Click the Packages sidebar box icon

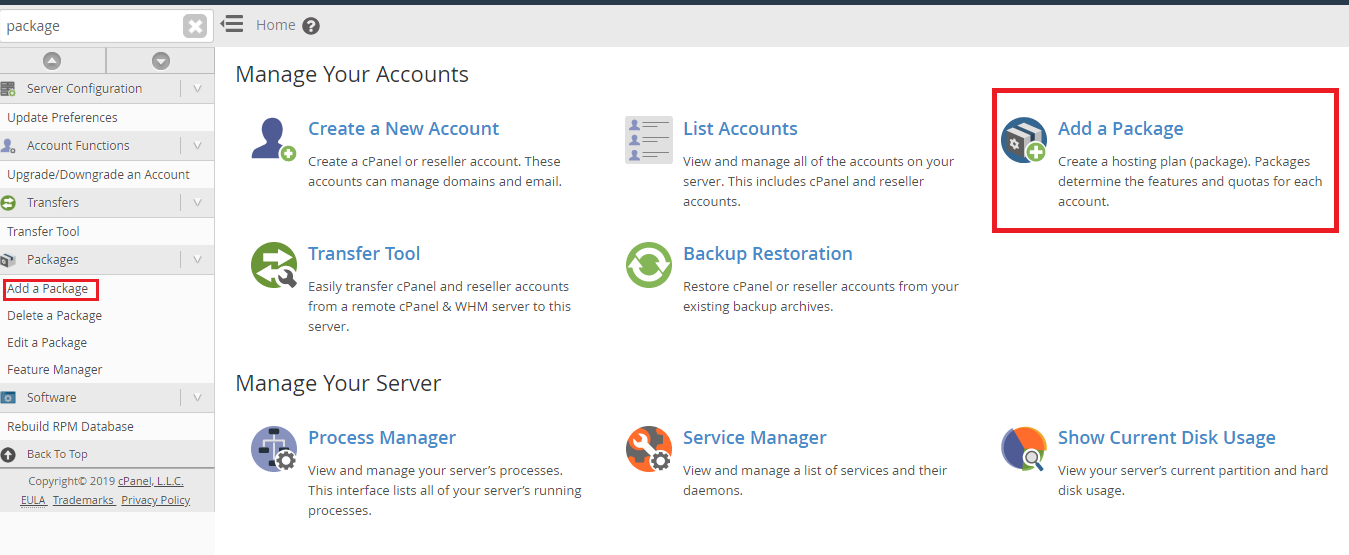point(8,260)
